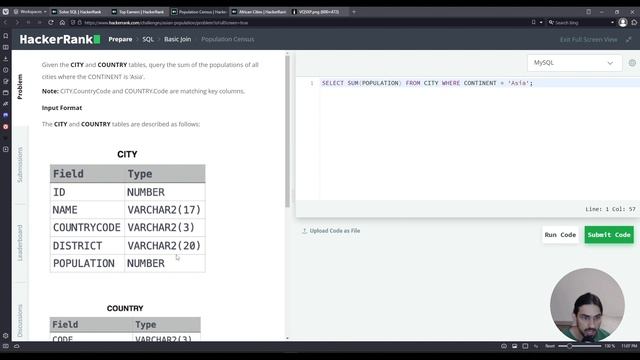Click the problem panel scrollbar
The image size is (640, 360).
pyautogui.click(x=287, y=131)
